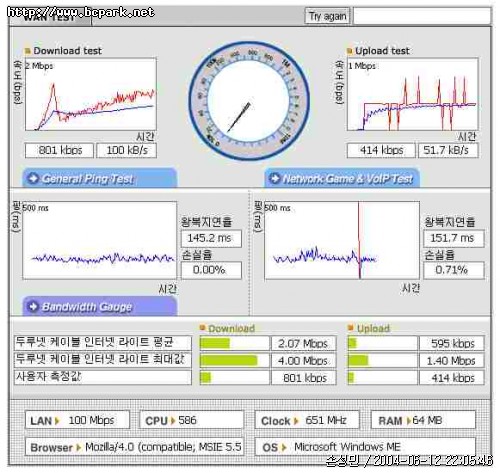
Task: Click the arrow icon on General Ping Test
Action: click(x=33, y=178)
